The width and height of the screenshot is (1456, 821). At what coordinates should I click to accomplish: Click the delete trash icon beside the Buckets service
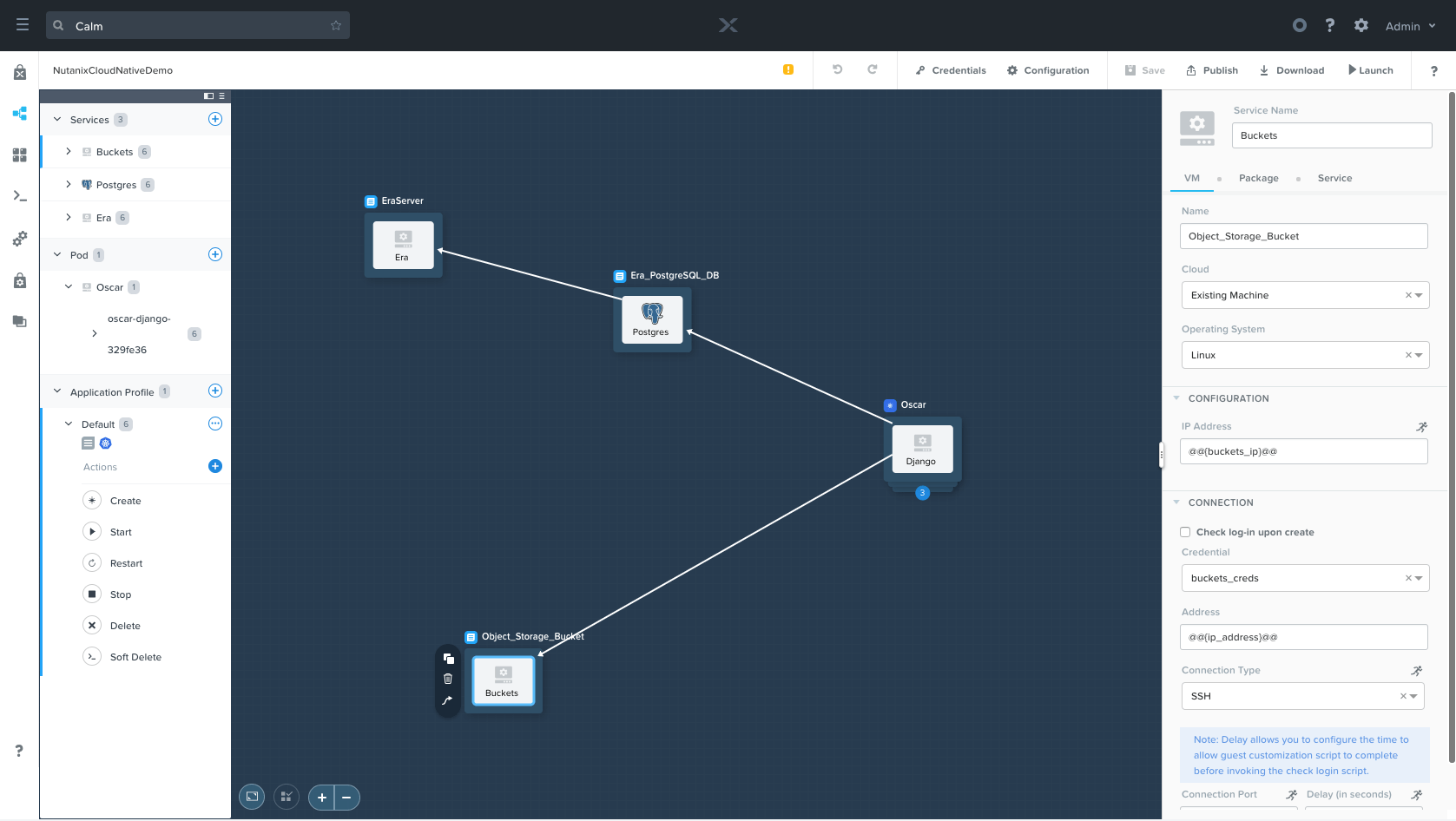tap(448, 680)
